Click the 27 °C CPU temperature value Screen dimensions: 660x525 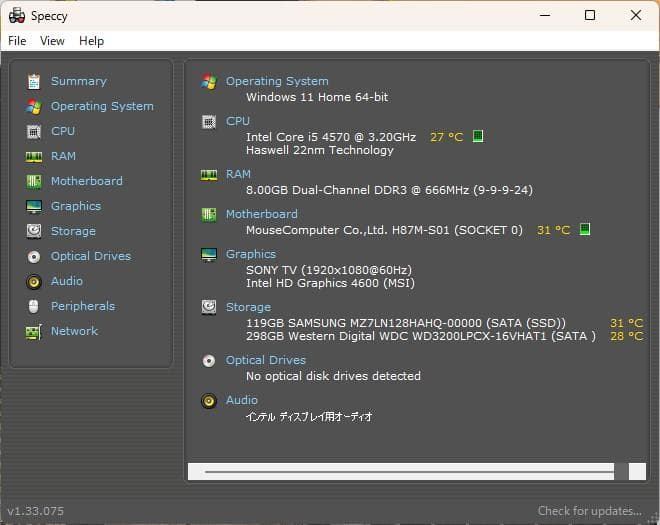(x=447, y=137)
